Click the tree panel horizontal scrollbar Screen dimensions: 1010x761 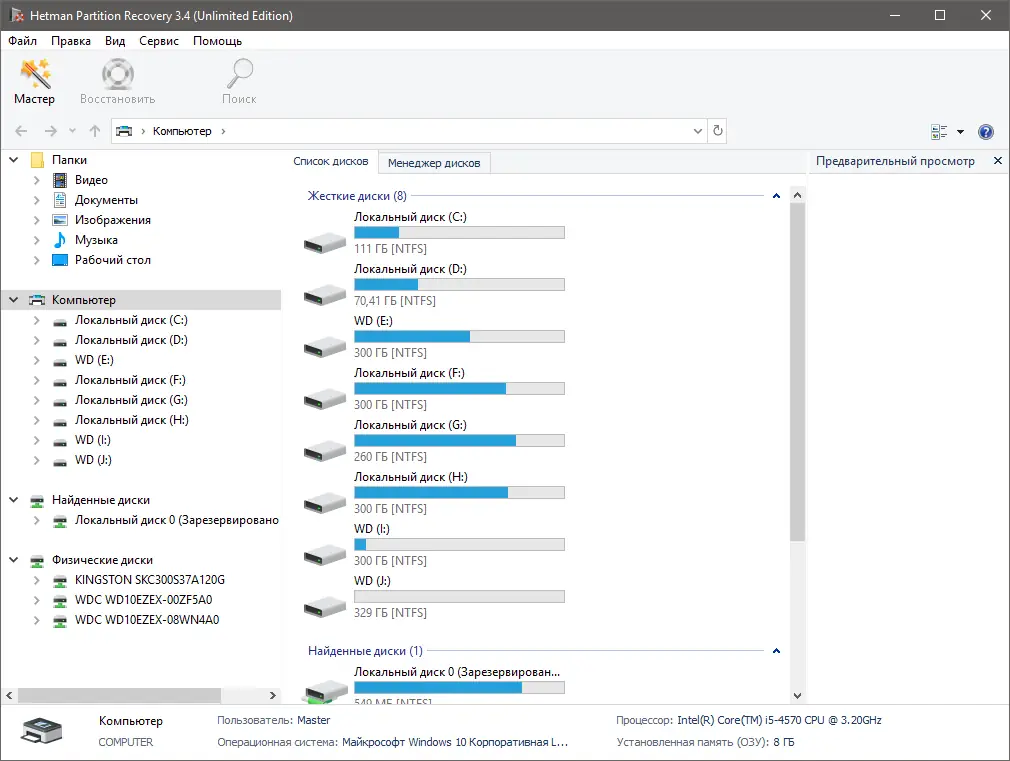coord(119,695)
